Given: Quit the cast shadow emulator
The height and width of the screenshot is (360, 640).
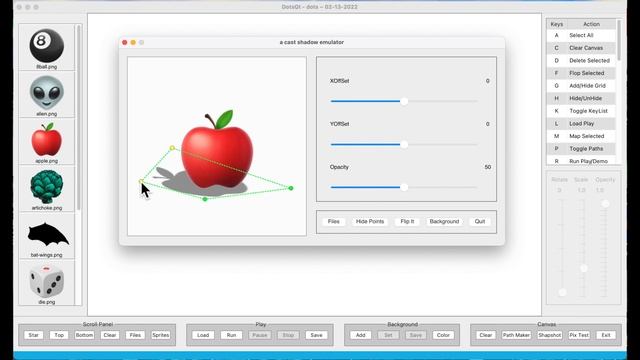Looking at the screenshot, I should (480, 221).
